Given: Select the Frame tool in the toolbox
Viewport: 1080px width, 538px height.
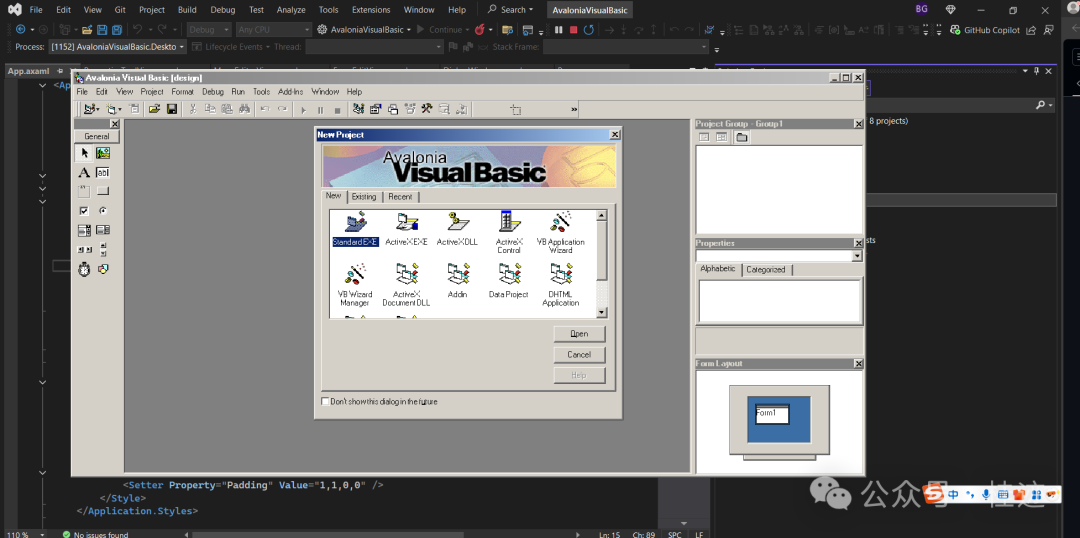Looking at the screenshot, I should click(85, 192).
